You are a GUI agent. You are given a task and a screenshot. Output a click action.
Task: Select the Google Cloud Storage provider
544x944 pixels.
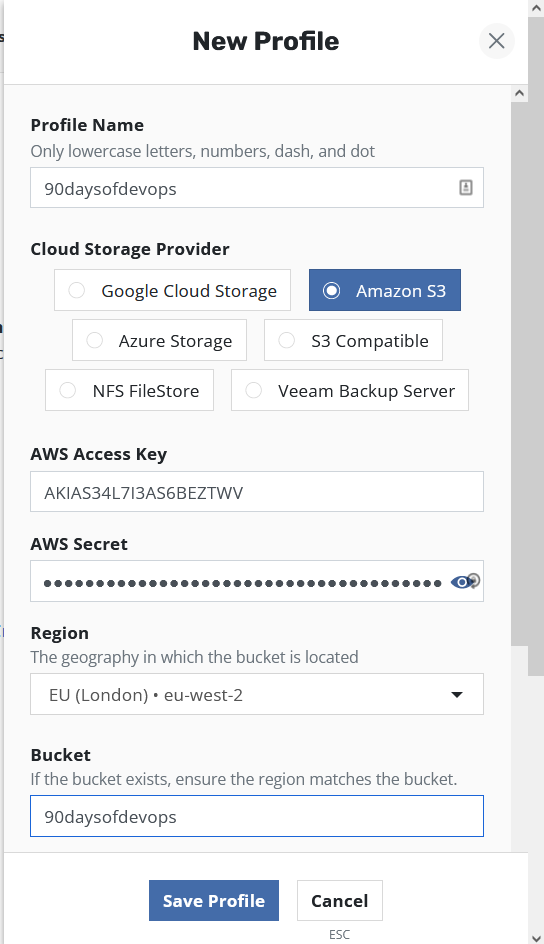172,290
